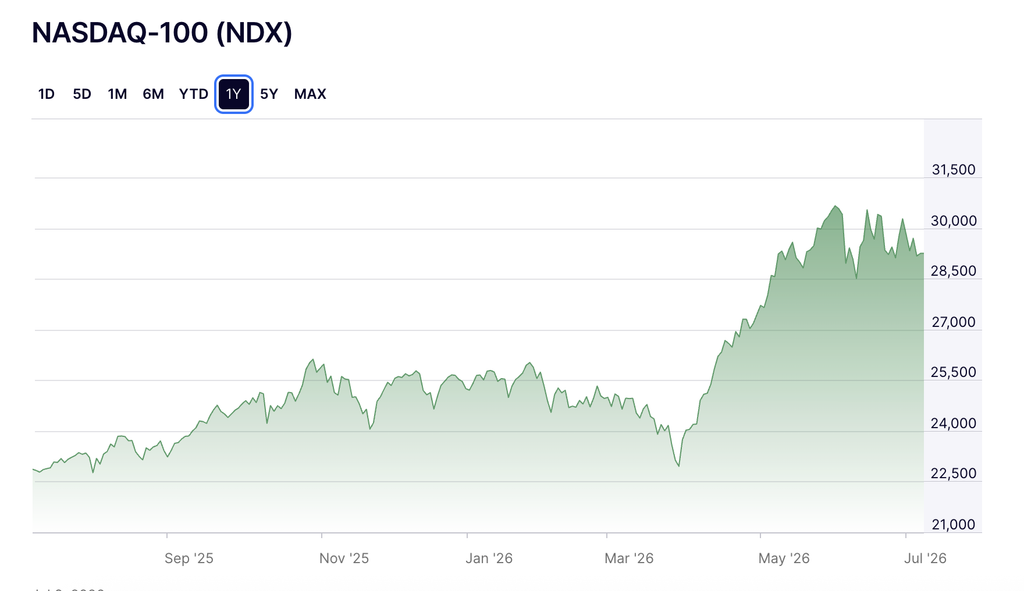Switch to YTD chart view

tap(193, 94)
